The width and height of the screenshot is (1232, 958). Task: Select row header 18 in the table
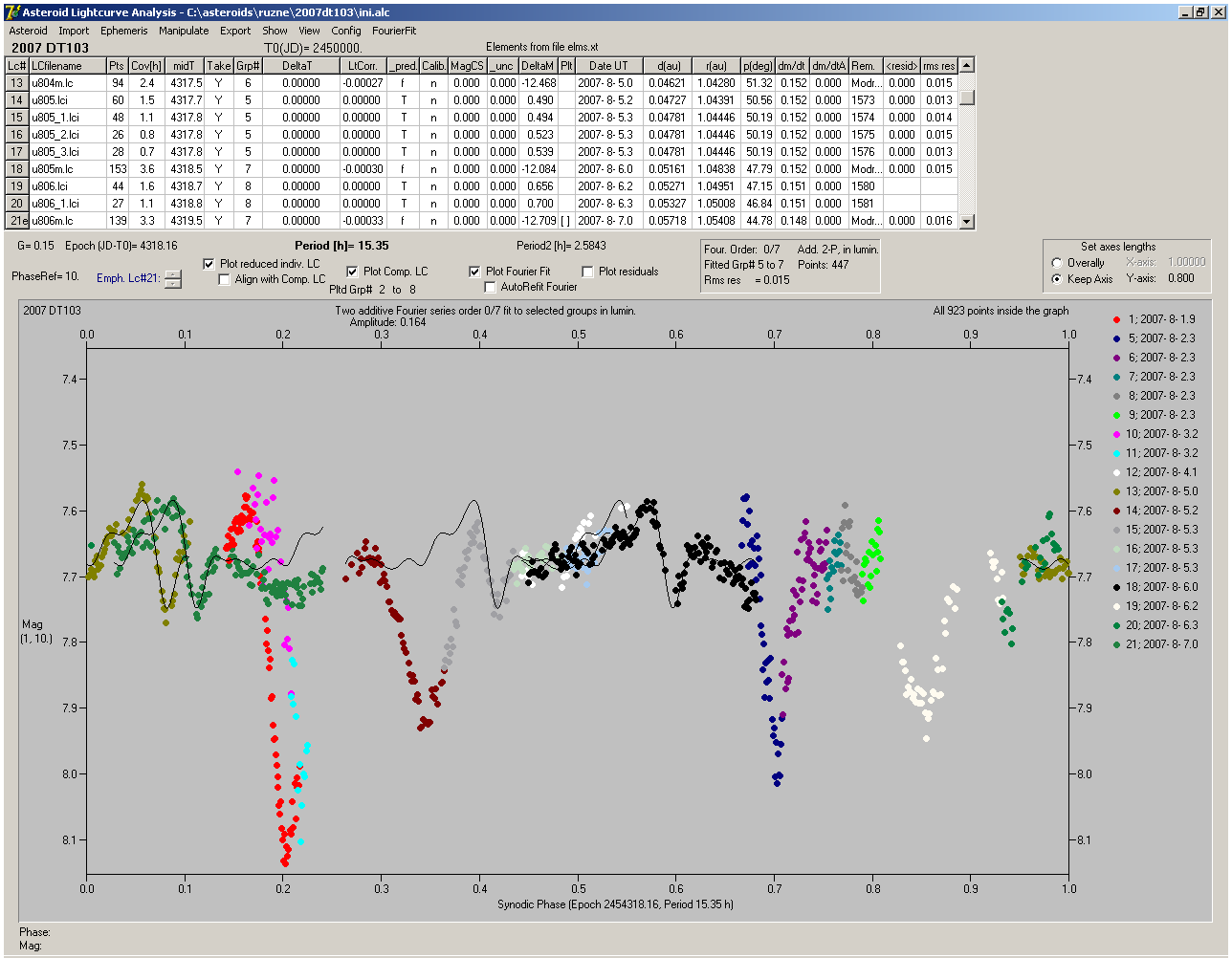pyautogui.click(x=17, y=169)
